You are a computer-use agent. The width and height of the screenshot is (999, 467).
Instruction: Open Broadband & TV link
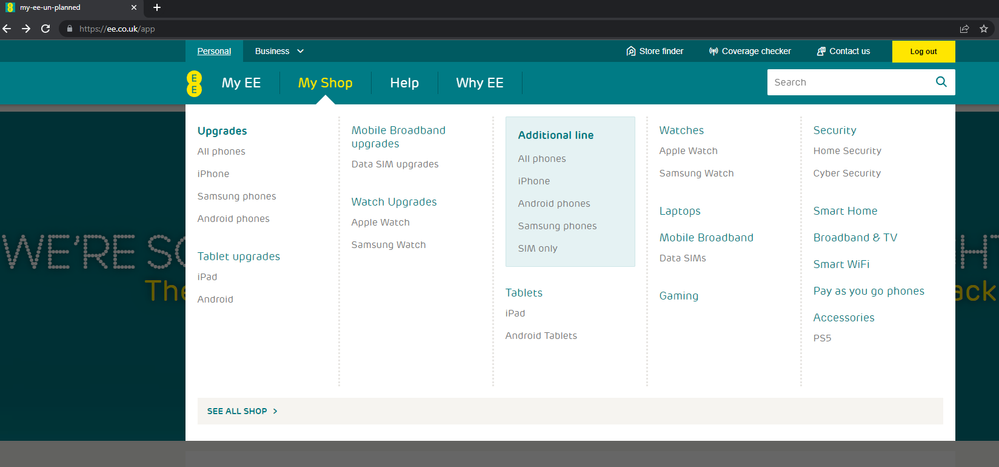(x=855, y=238)
